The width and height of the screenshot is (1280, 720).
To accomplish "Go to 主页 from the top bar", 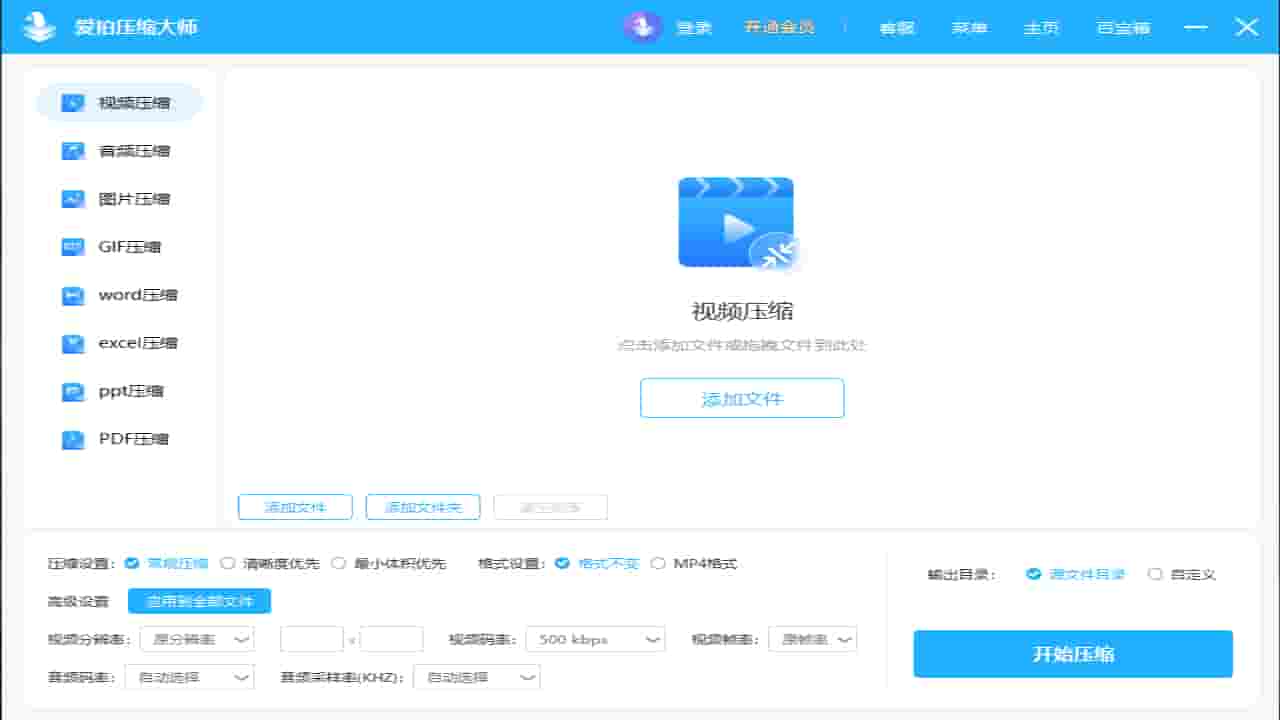I will [x=1042, y=27].
